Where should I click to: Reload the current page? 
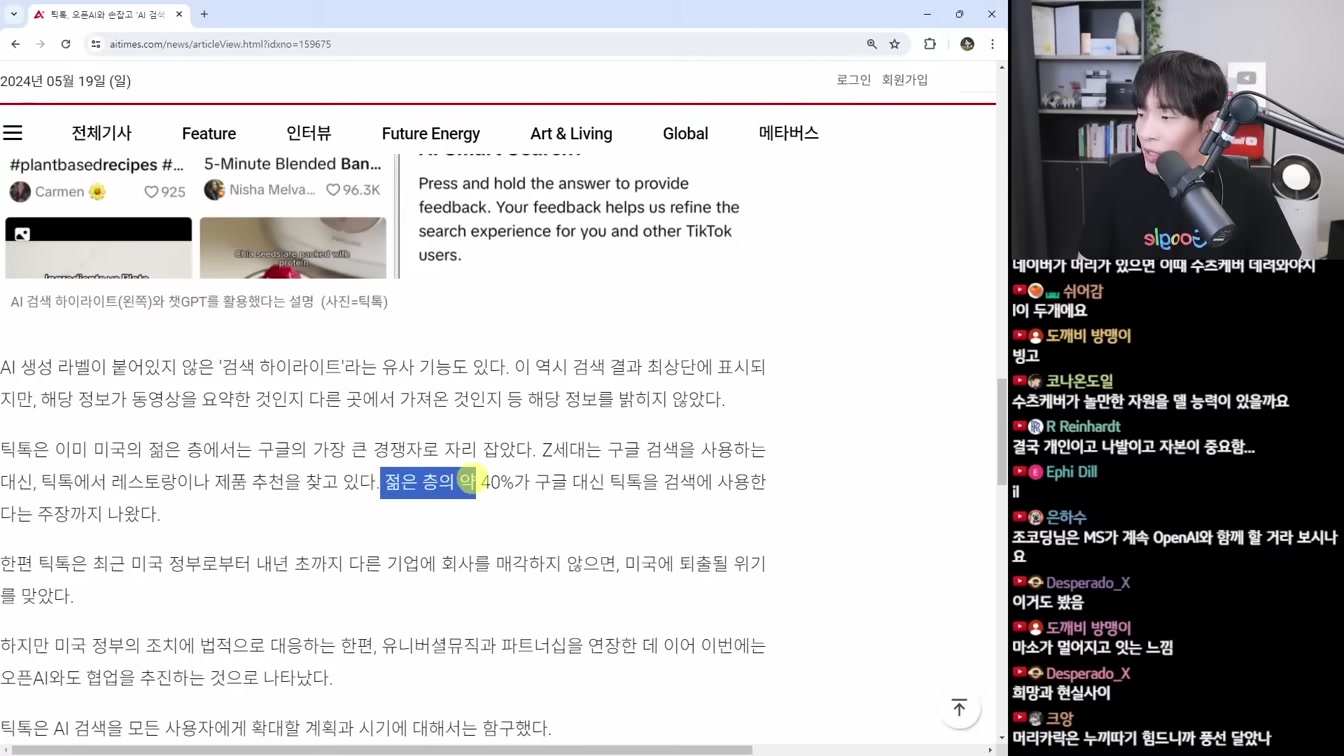click(66, 44)
